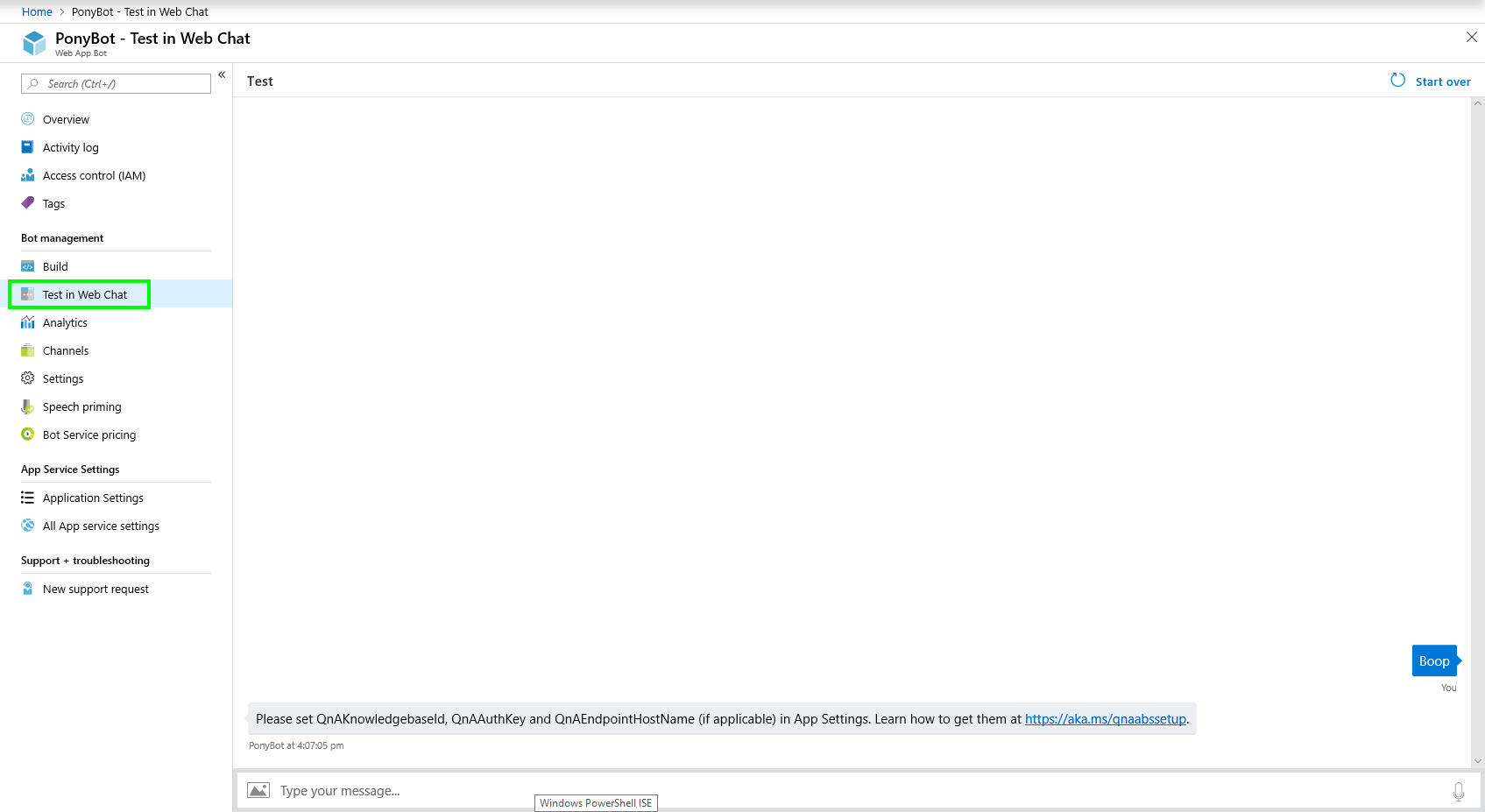Click the upload image icon in chat
Image resolution: width=1485 pixels, height=812 pixels.
click(x=258, y=791)
